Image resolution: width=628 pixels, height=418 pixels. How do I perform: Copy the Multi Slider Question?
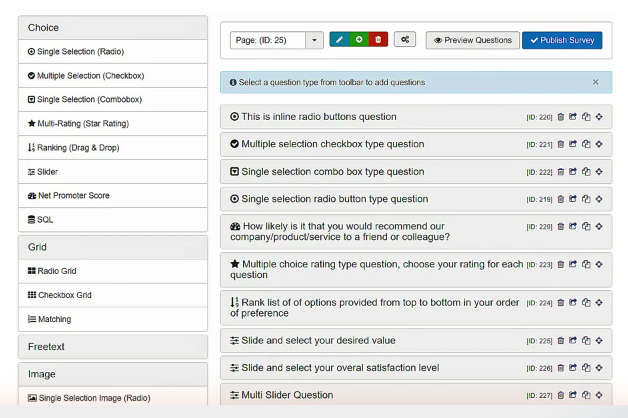coord(586,395)
